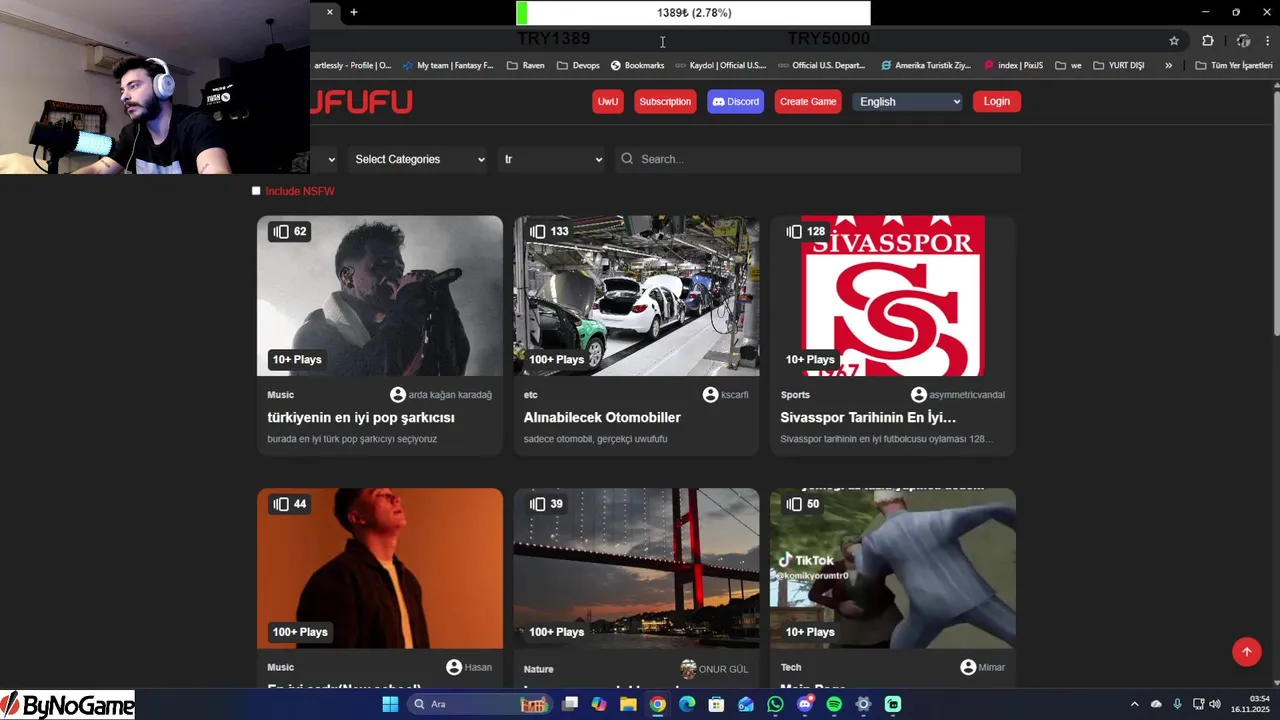Open Microsoft Edge from the taskbar

pos(687,704)
